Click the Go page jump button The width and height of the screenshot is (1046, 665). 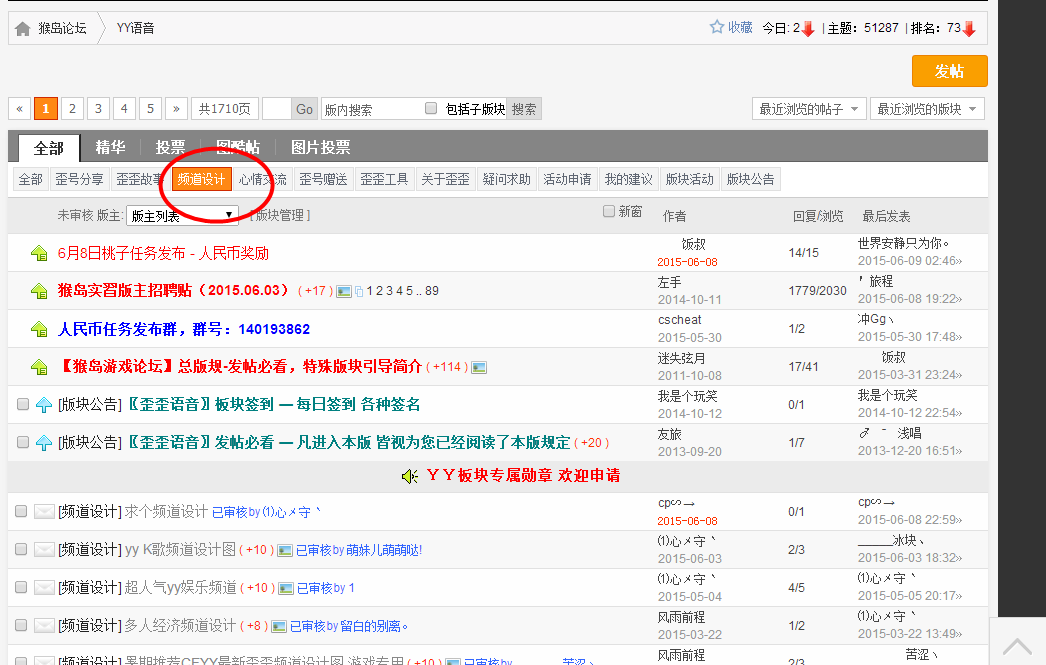click(x=304, y=109)
